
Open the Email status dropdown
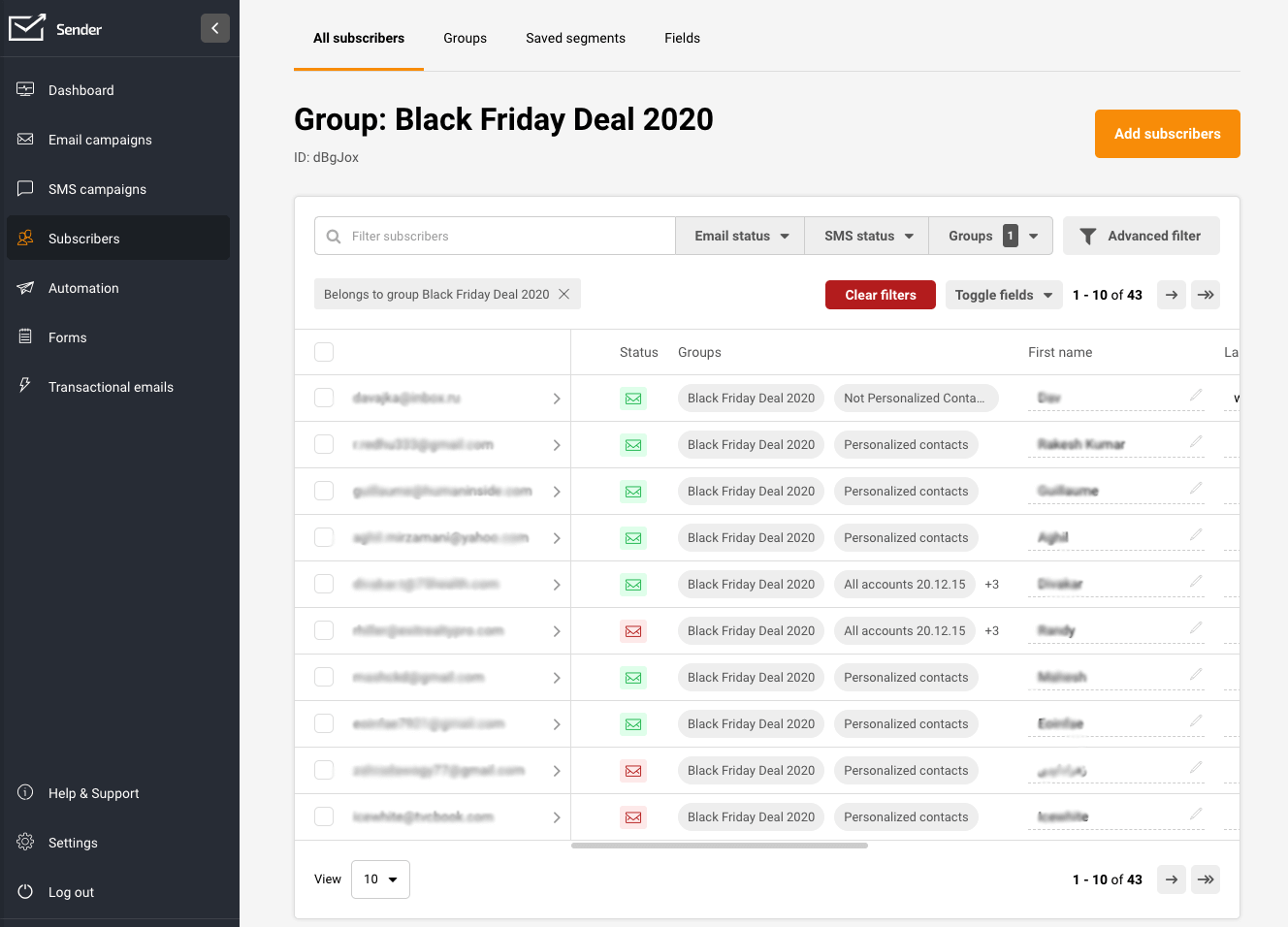[741, 236]
